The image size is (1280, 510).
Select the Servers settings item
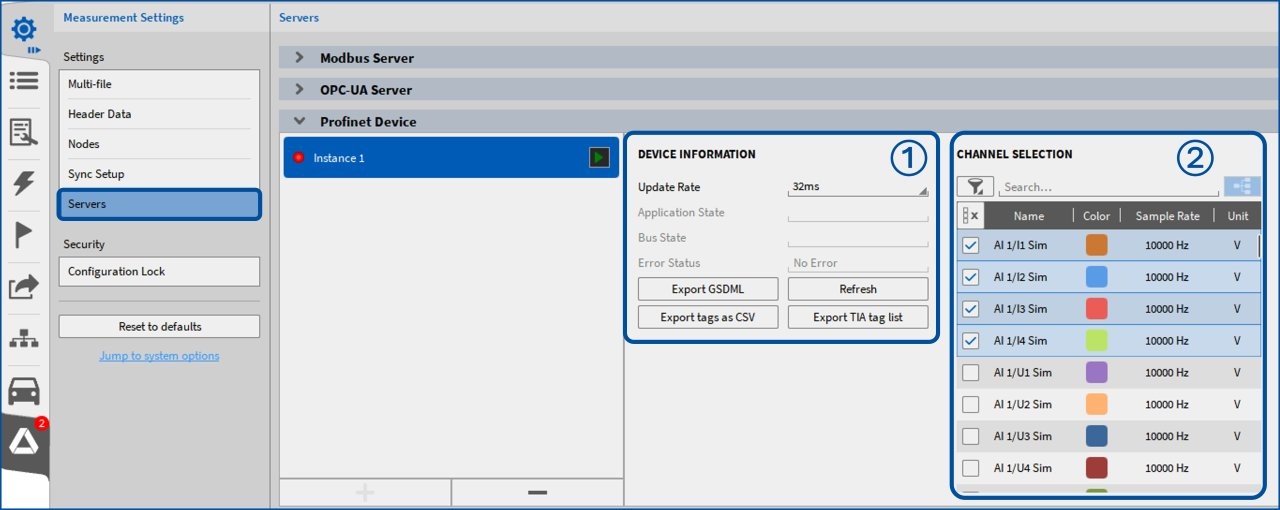coord(159,204)
